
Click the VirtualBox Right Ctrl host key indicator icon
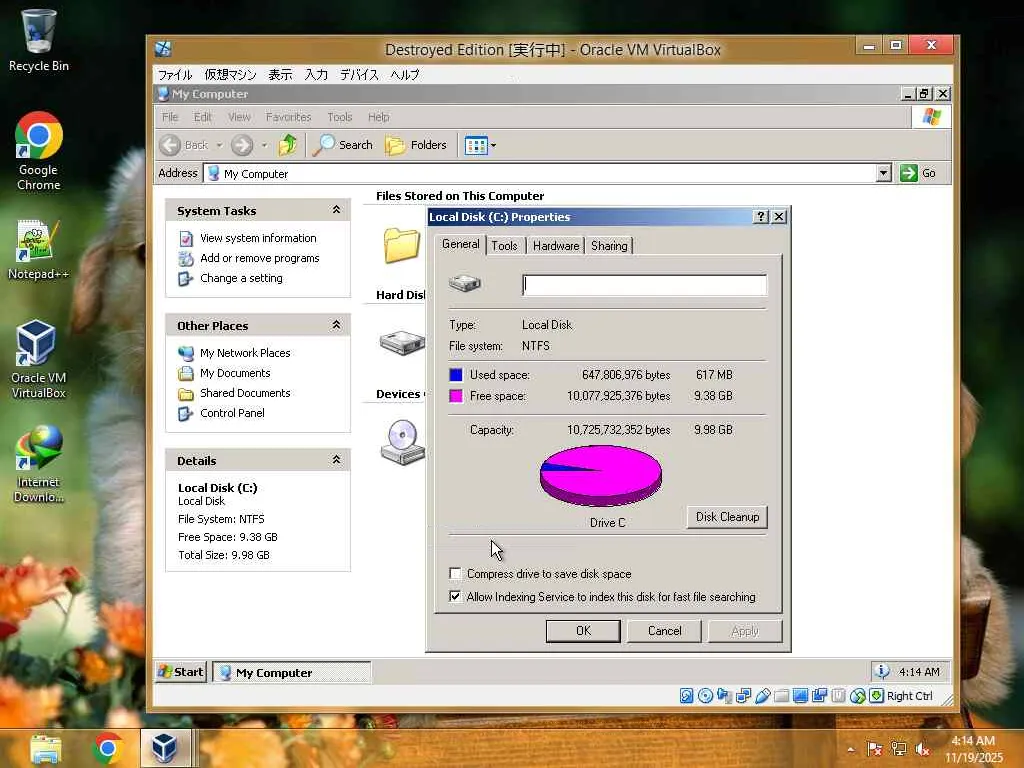pos(876,696)
